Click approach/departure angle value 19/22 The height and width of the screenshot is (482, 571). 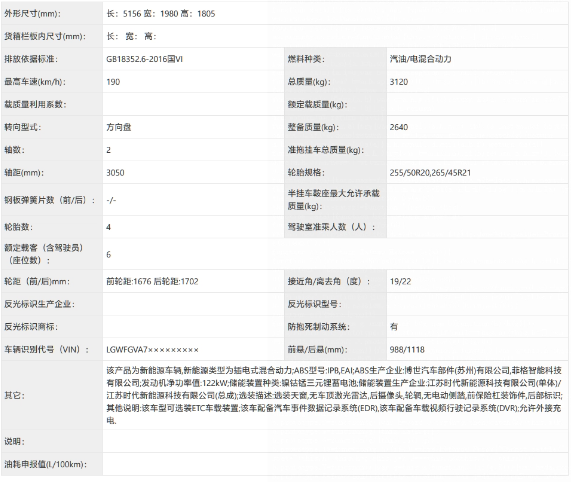pyautogui.click(x=400, y=281)
